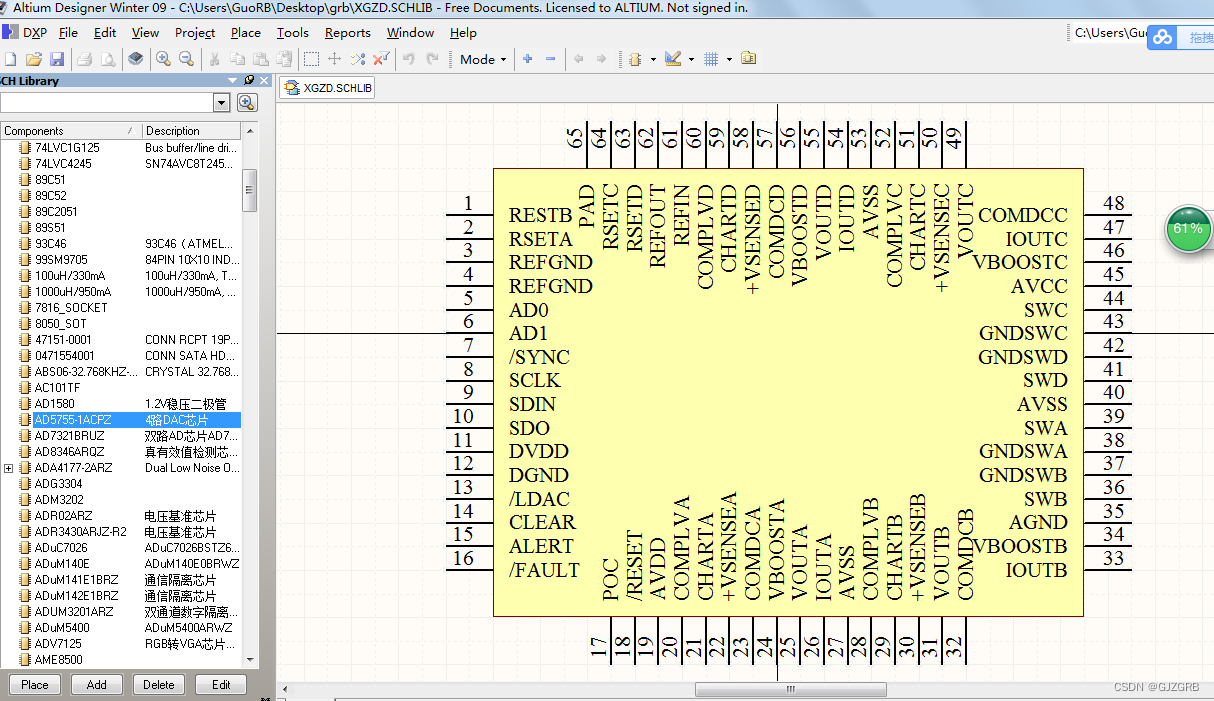Click the component filter magnifier icon
1214x701 pixels.
[x=246, y=102]
